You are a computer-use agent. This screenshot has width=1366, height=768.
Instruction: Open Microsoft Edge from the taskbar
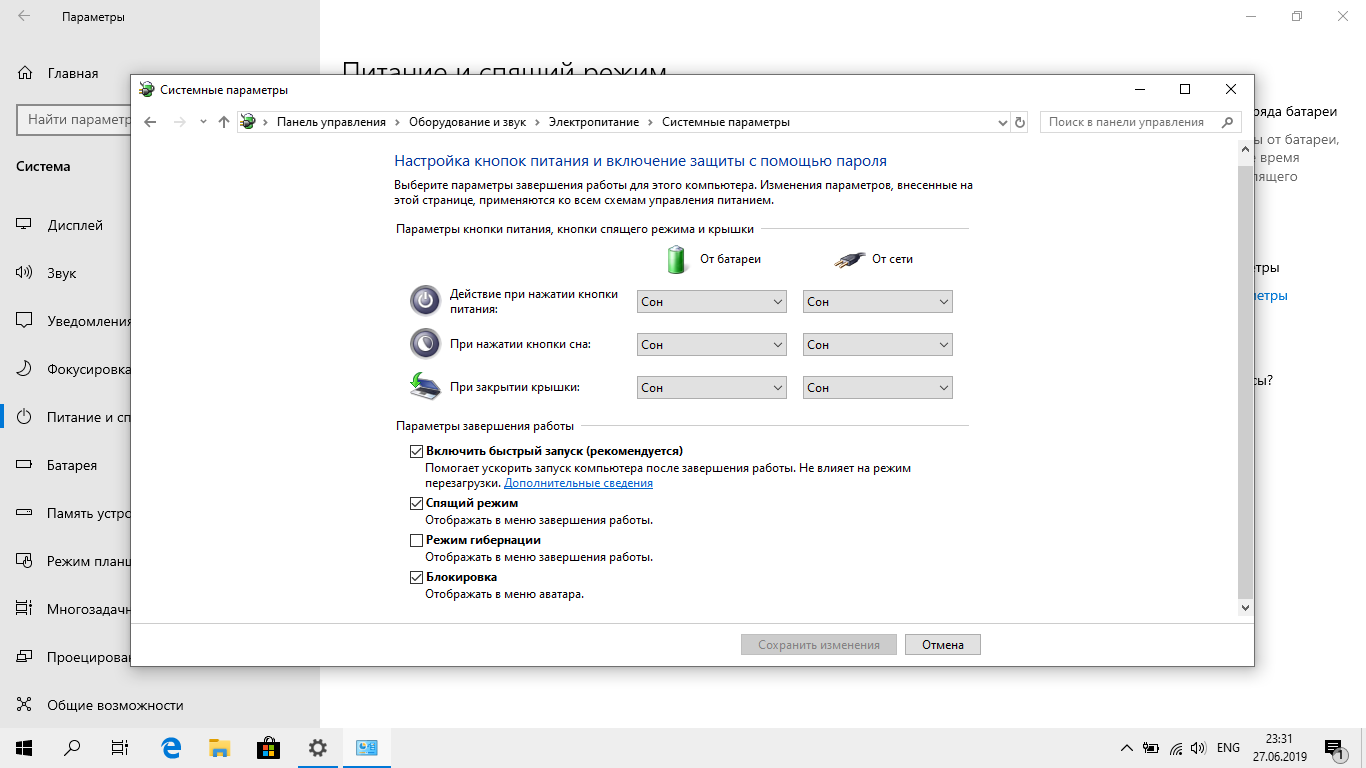click(x=171, y=747)
